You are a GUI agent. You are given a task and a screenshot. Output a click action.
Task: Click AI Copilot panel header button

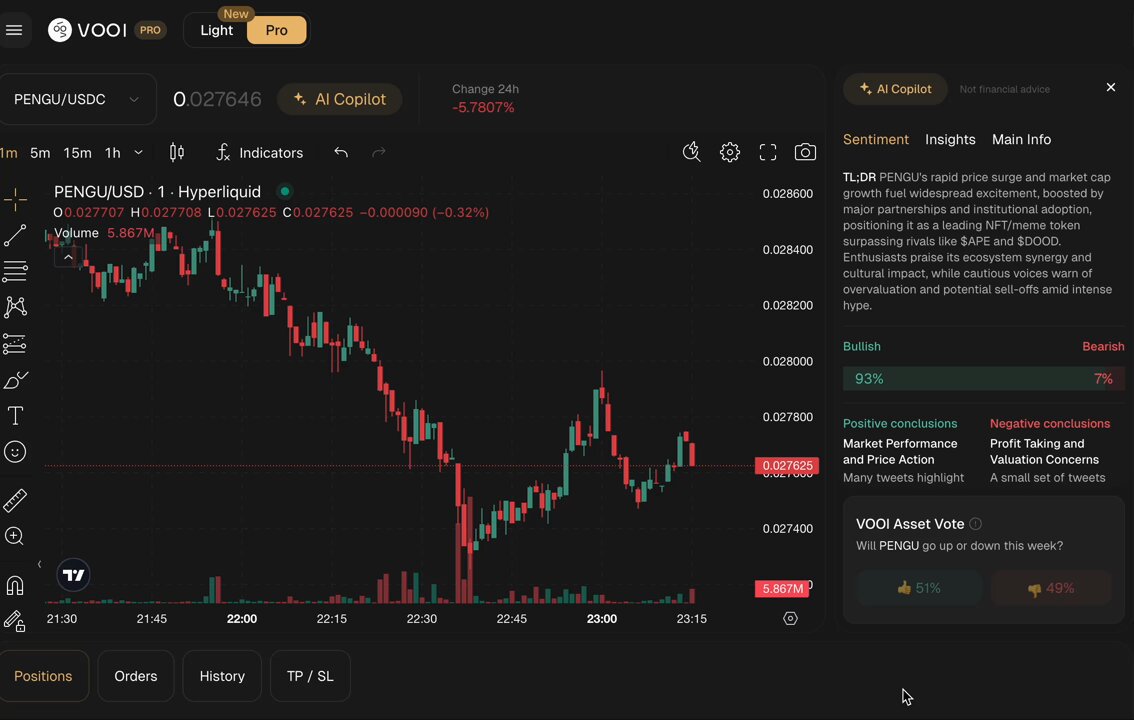895,89
